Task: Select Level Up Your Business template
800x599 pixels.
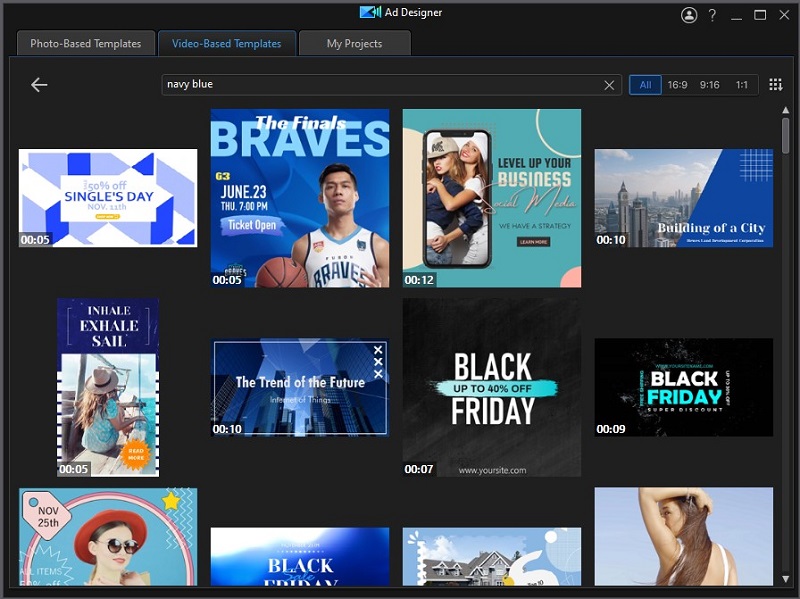Action: [492, 198]
